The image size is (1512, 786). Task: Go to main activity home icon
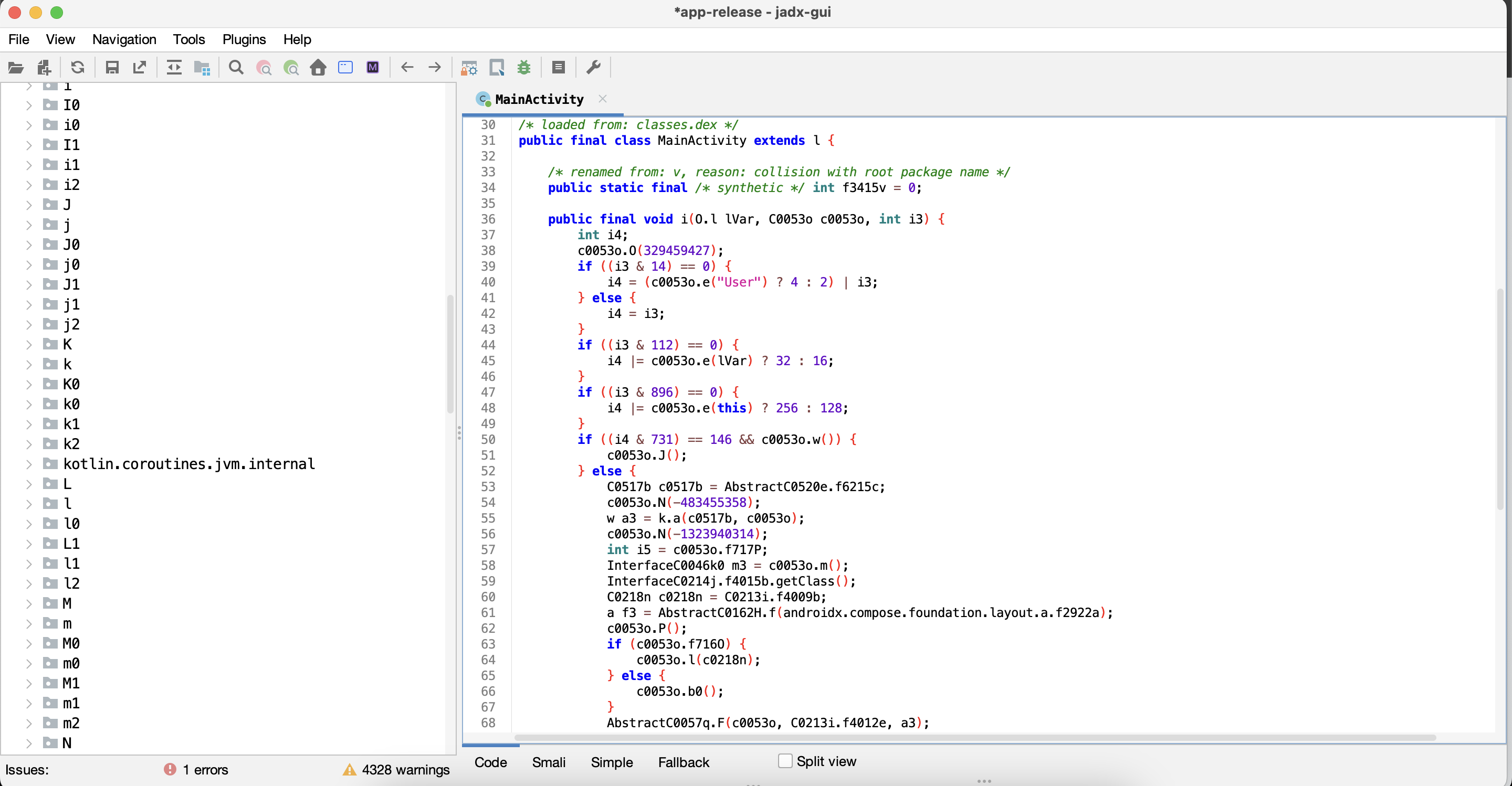click(318, 68)
